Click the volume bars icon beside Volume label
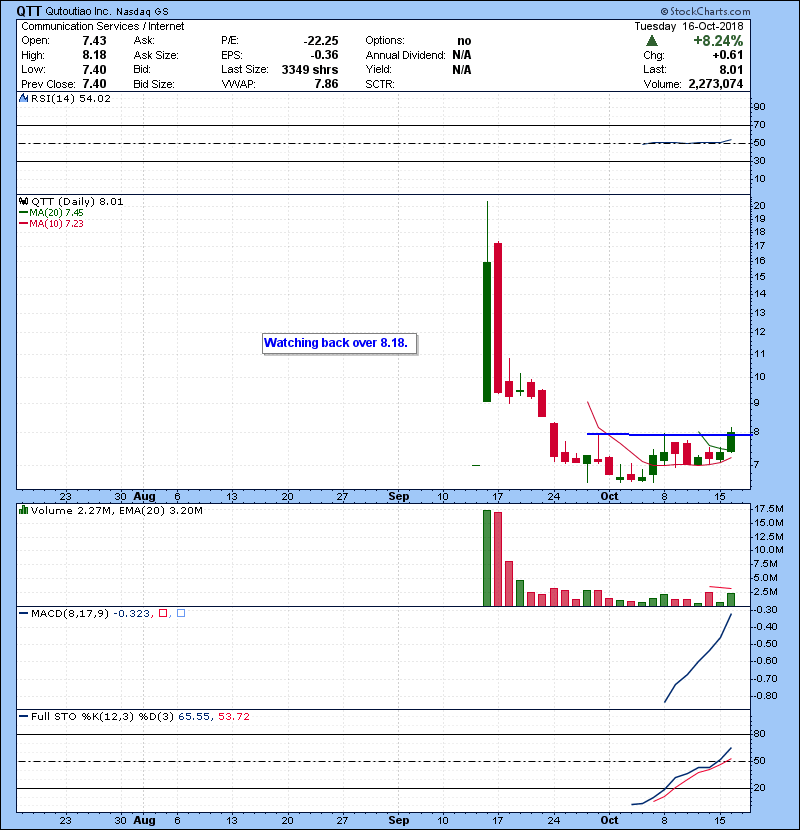Viewport: 800px width, 830px height. click(23, 510)
